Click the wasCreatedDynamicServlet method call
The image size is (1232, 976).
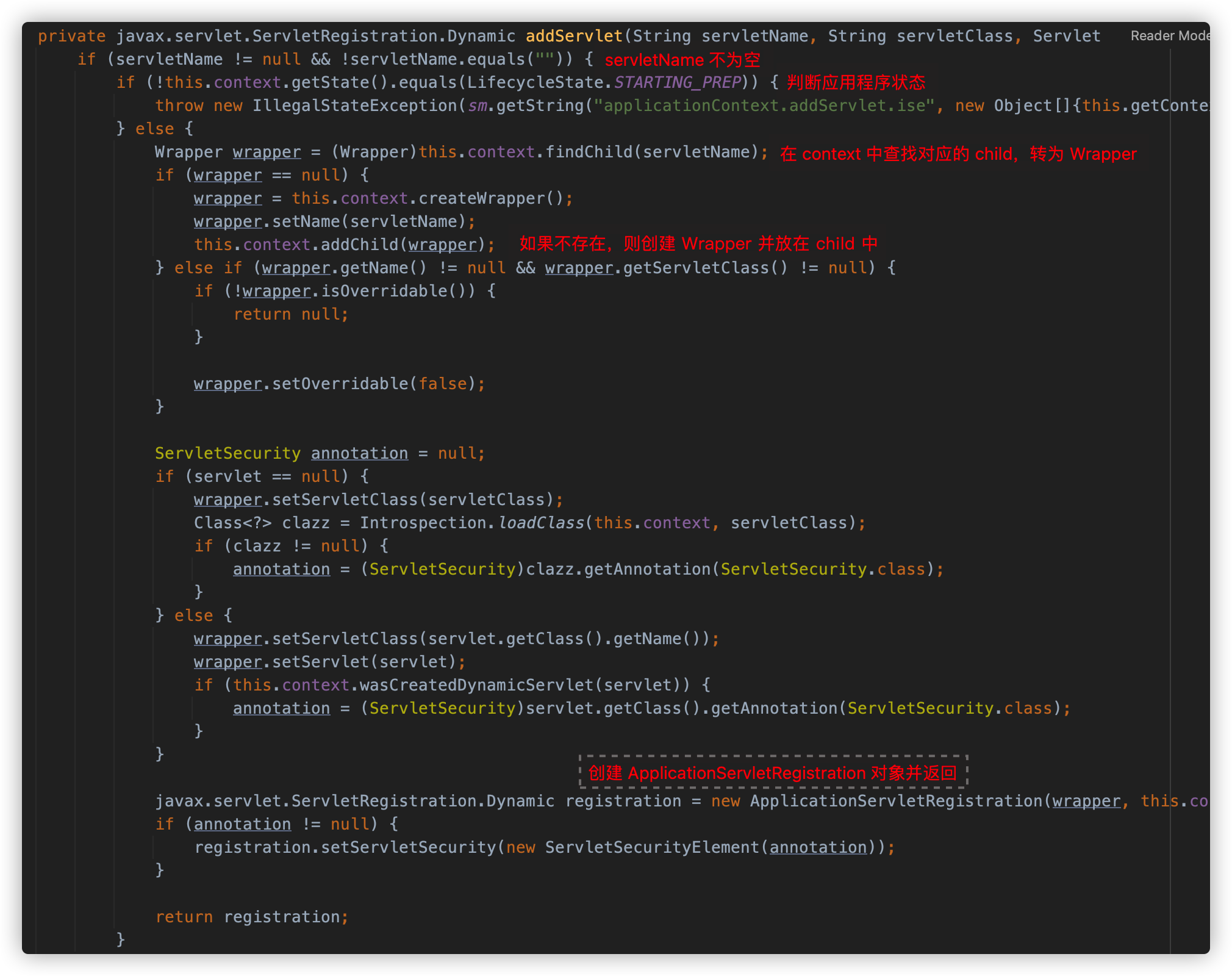(x=476, y=685)
